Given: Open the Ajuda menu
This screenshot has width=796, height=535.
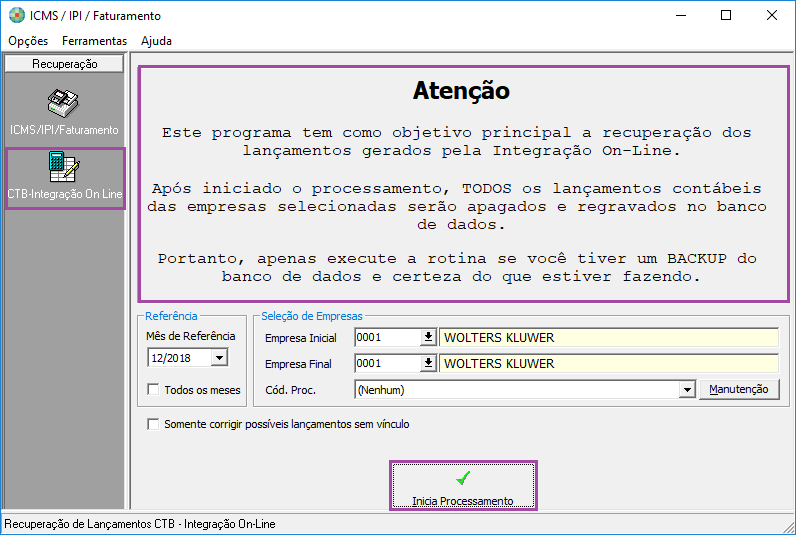Looking at the screenshot, I should [x=156, y=41].
